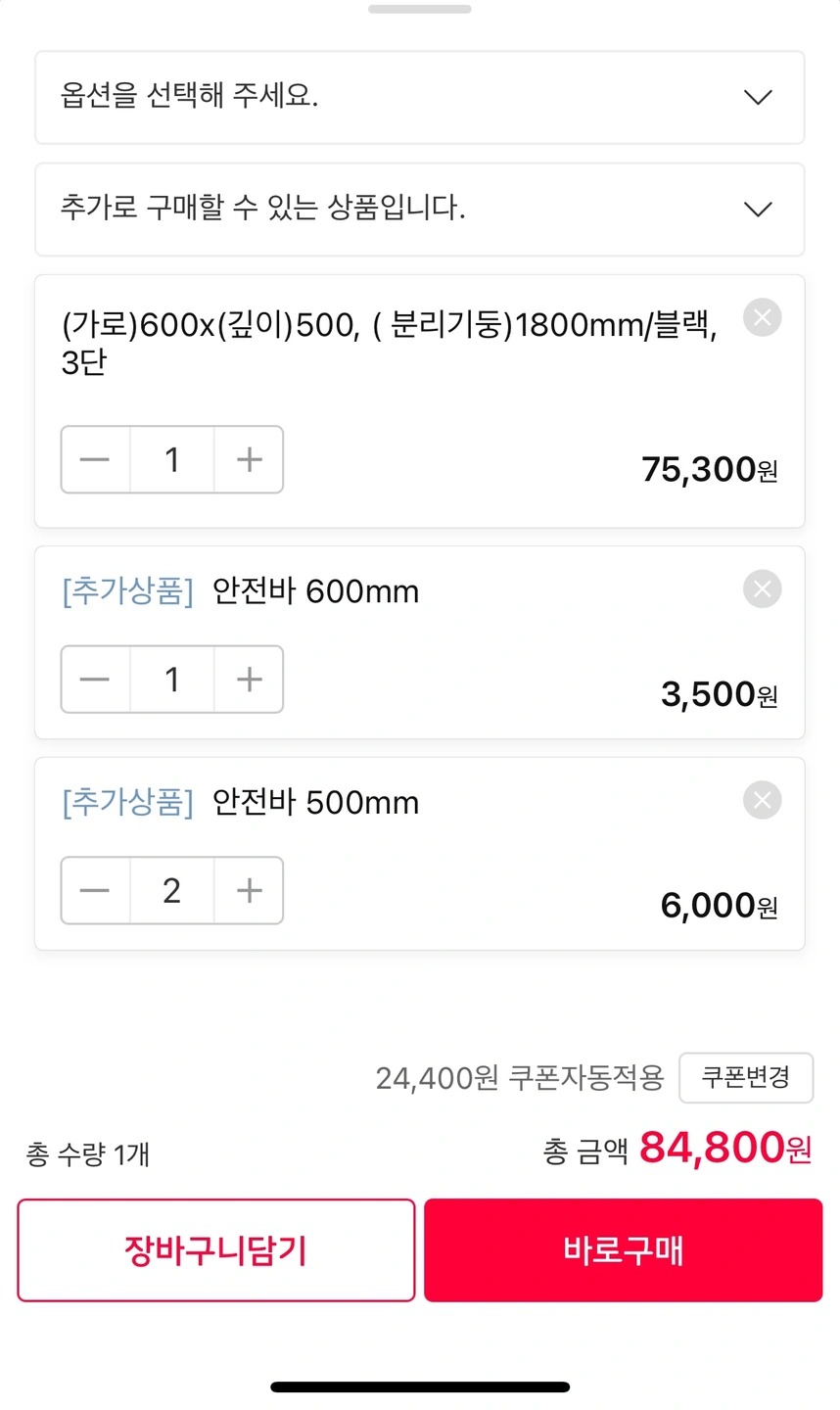Increase quantity of the 75,300원 shelf option
840x1410 pixels.
(x=250, y=459)
